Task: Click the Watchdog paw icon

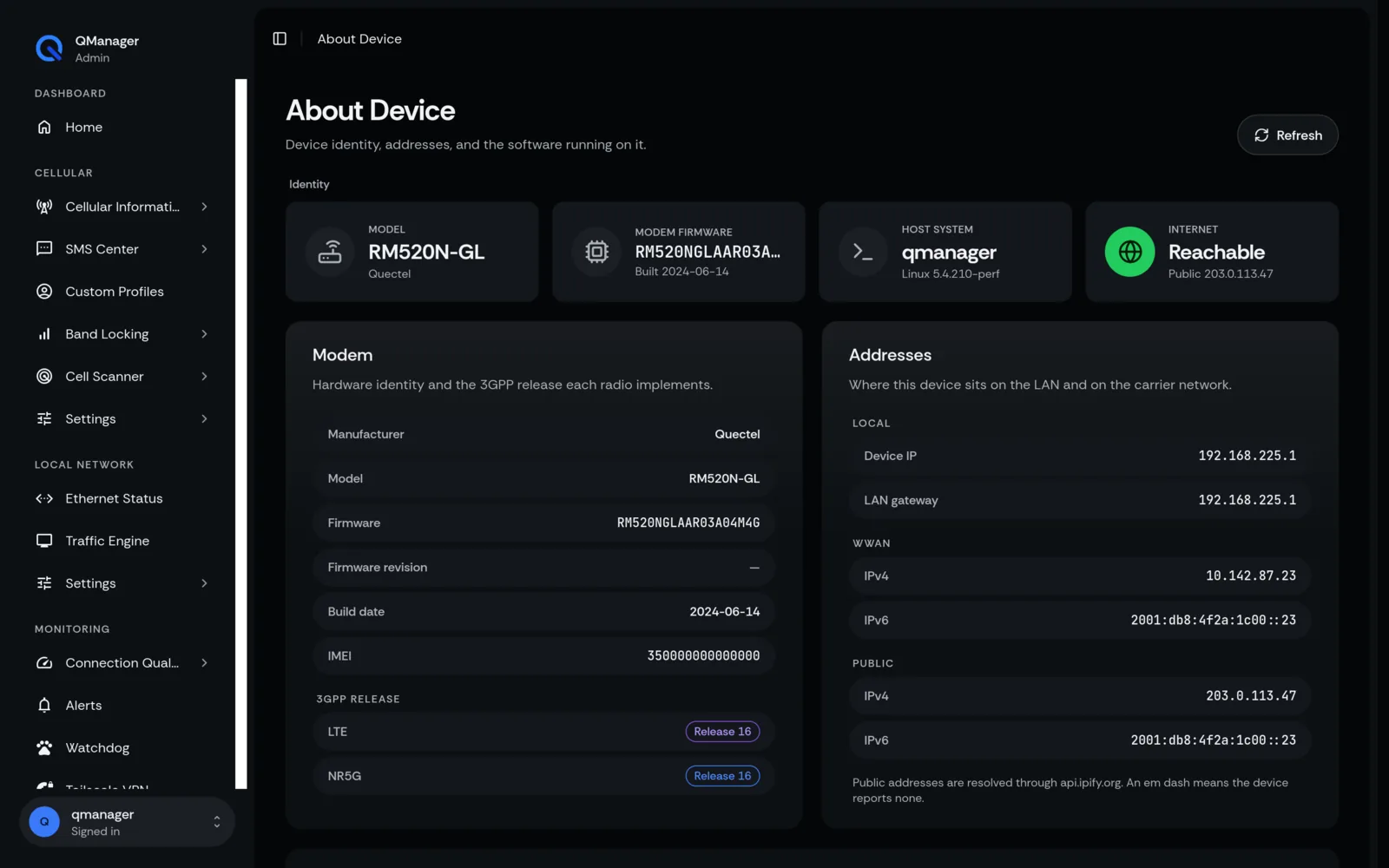Action: (44, 748)
